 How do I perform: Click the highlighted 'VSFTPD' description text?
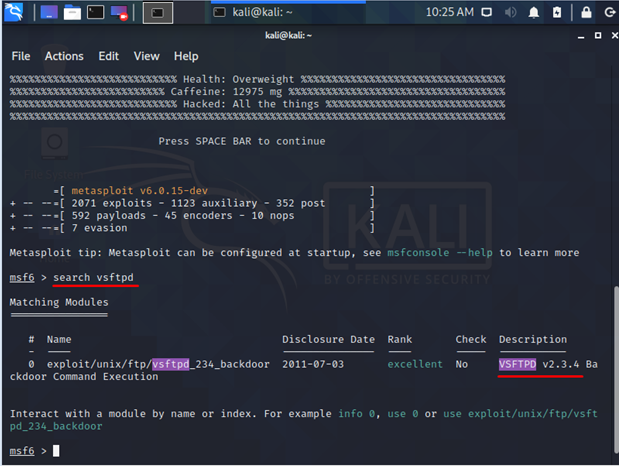(517, 364)
